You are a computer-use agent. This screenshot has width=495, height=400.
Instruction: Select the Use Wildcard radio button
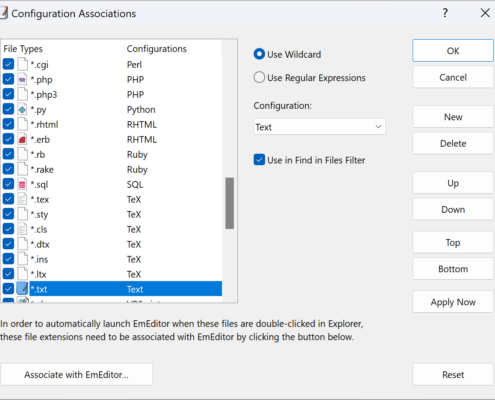click(259, 54)
